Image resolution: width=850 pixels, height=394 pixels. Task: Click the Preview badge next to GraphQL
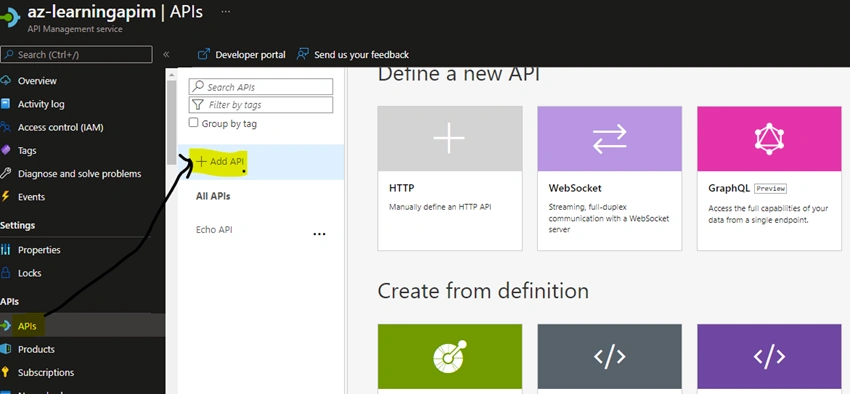[x=770, y=189]
